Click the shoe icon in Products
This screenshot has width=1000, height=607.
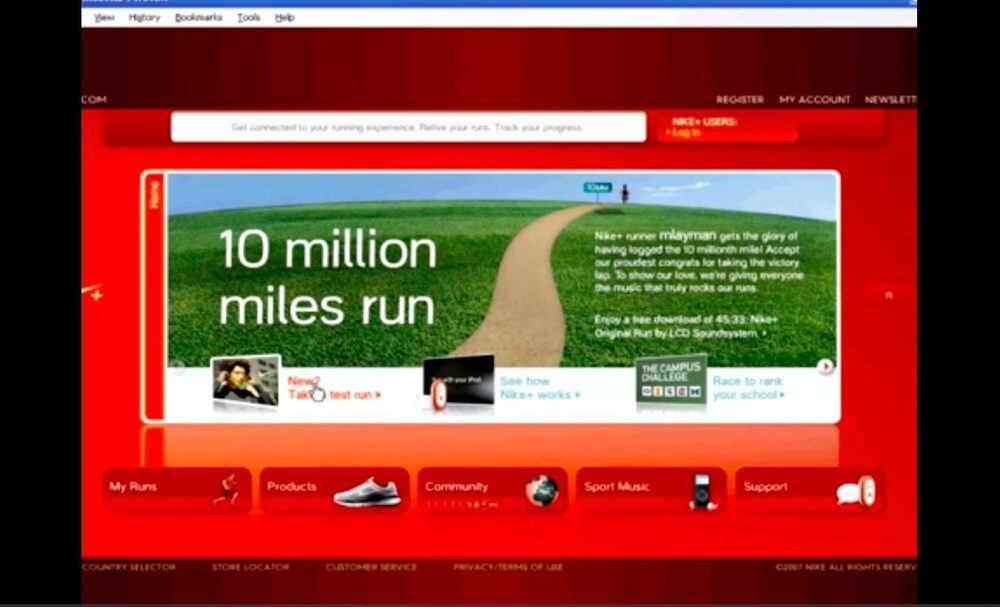click(x=366, y=491)
